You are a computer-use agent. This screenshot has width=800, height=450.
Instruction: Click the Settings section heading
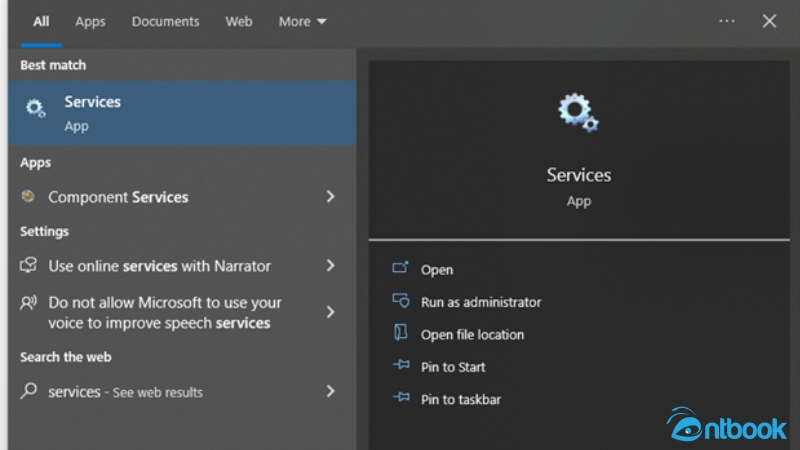point(44,232)
